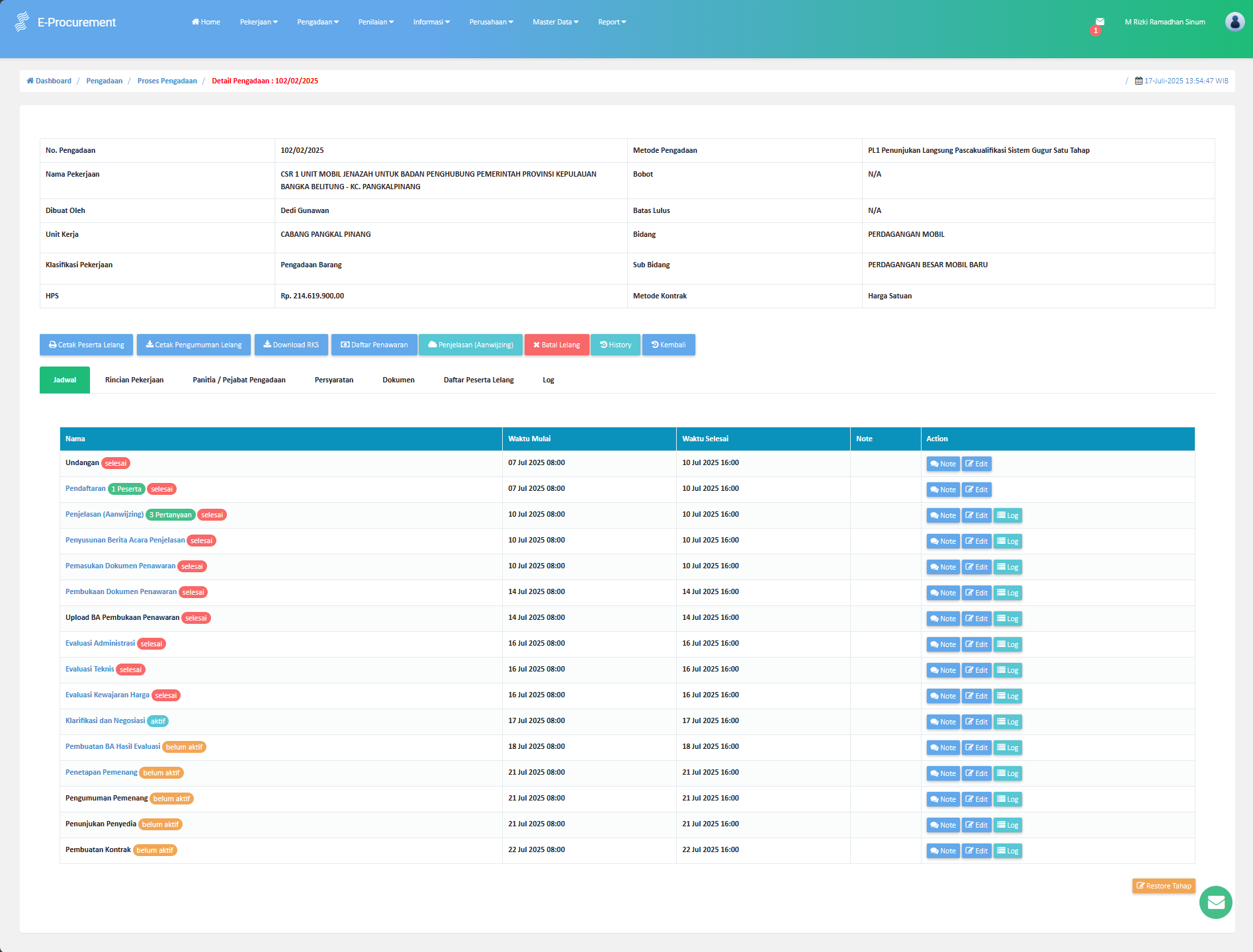This screenshot has height=952, width=1253.
Task: Open the Evaluasi Administrasi stage link
Action: pos(100,643)
